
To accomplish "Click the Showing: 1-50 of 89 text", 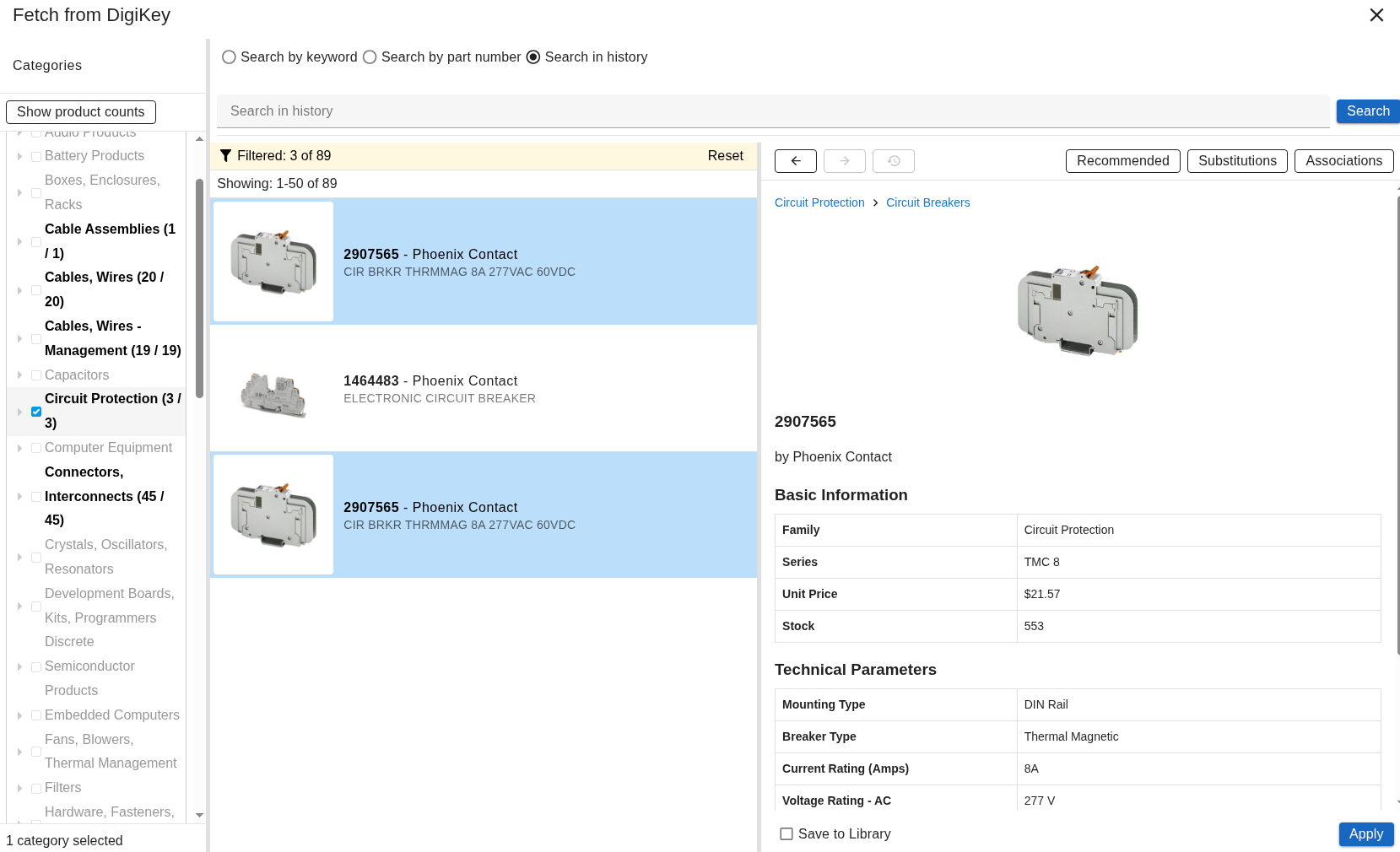I will pos(277,184).
